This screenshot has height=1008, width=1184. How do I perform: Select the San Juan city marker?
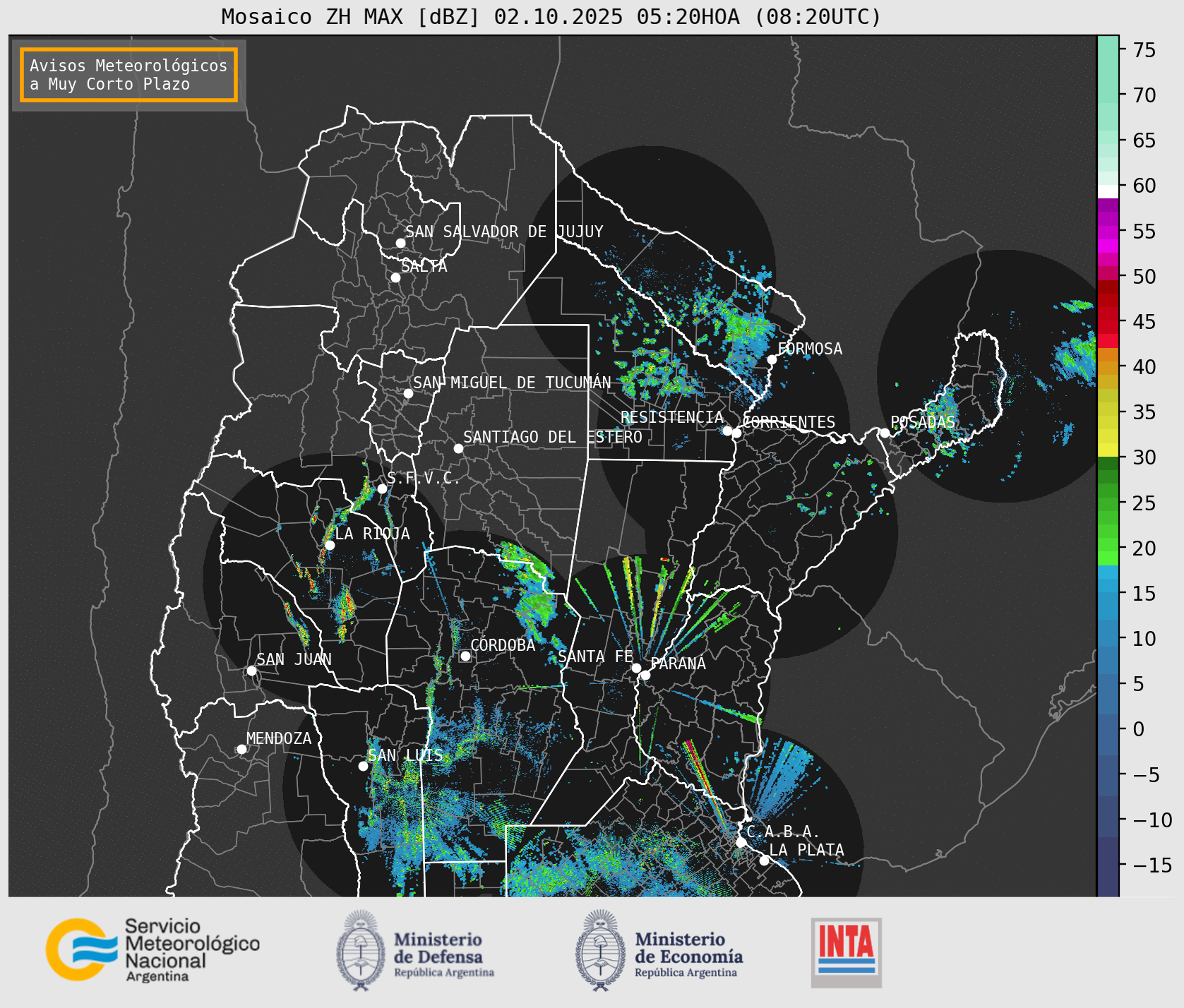[251, 671]
